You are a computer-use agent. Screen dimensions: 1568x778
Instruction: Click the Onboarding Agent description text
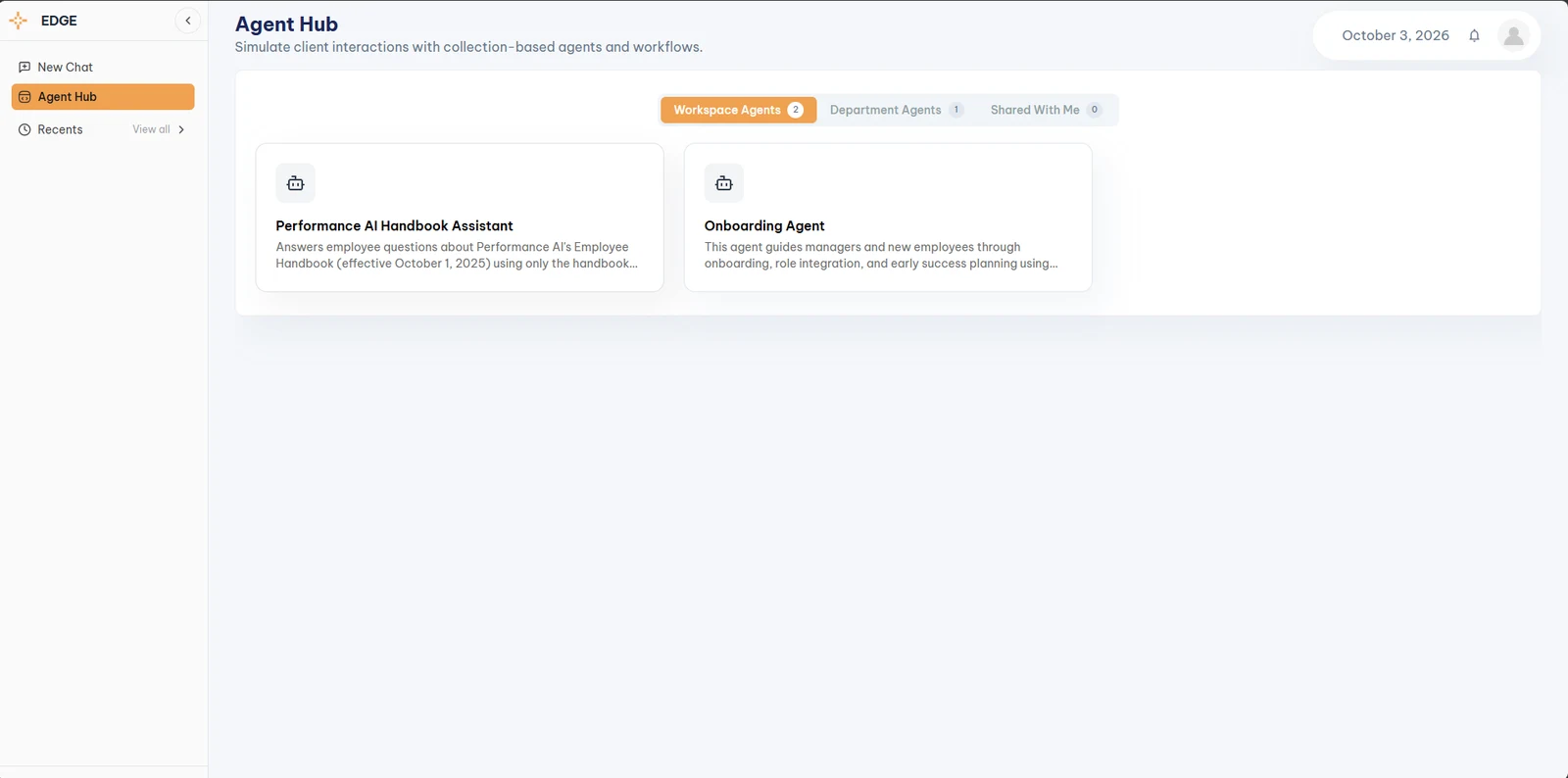point(881,255)
